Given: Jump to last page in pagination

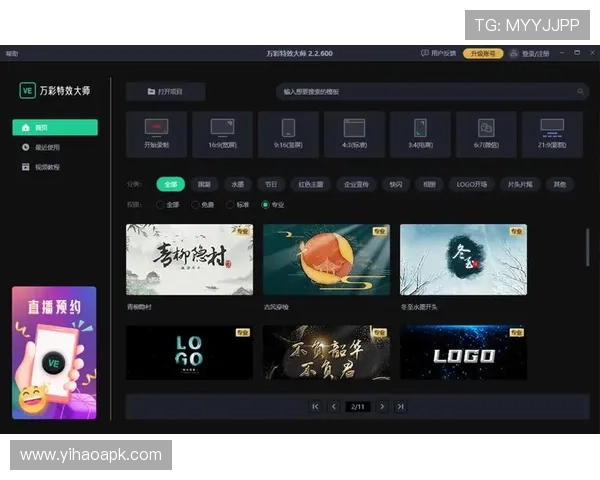Looking at the screenshot, I should click(400, 407).
